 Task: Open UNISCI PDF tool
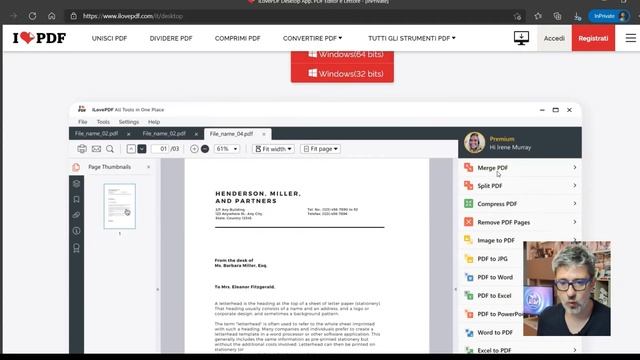[x=109, y=38]
